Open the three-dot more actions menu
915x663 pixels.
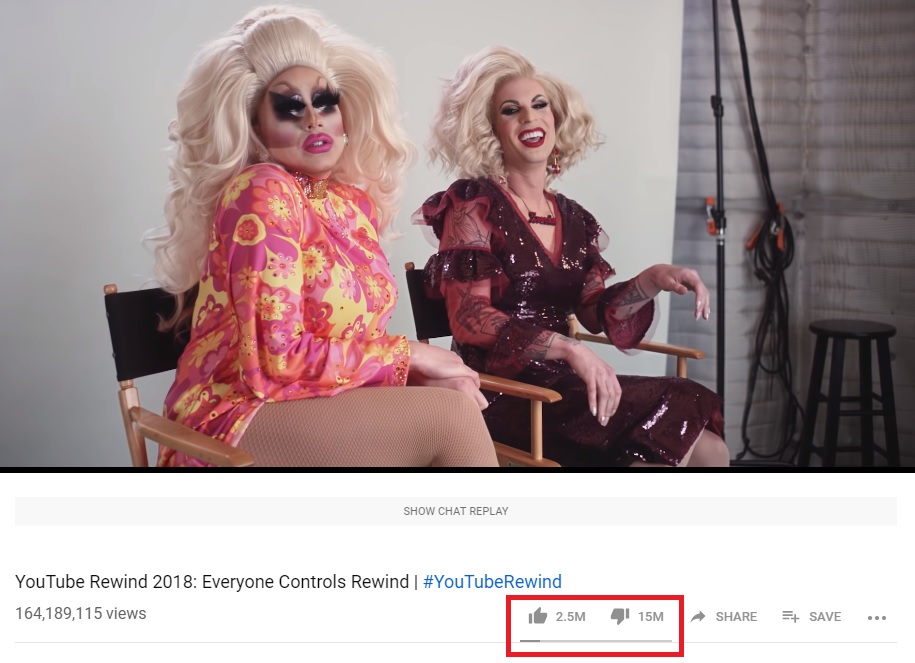coord(876,617)
